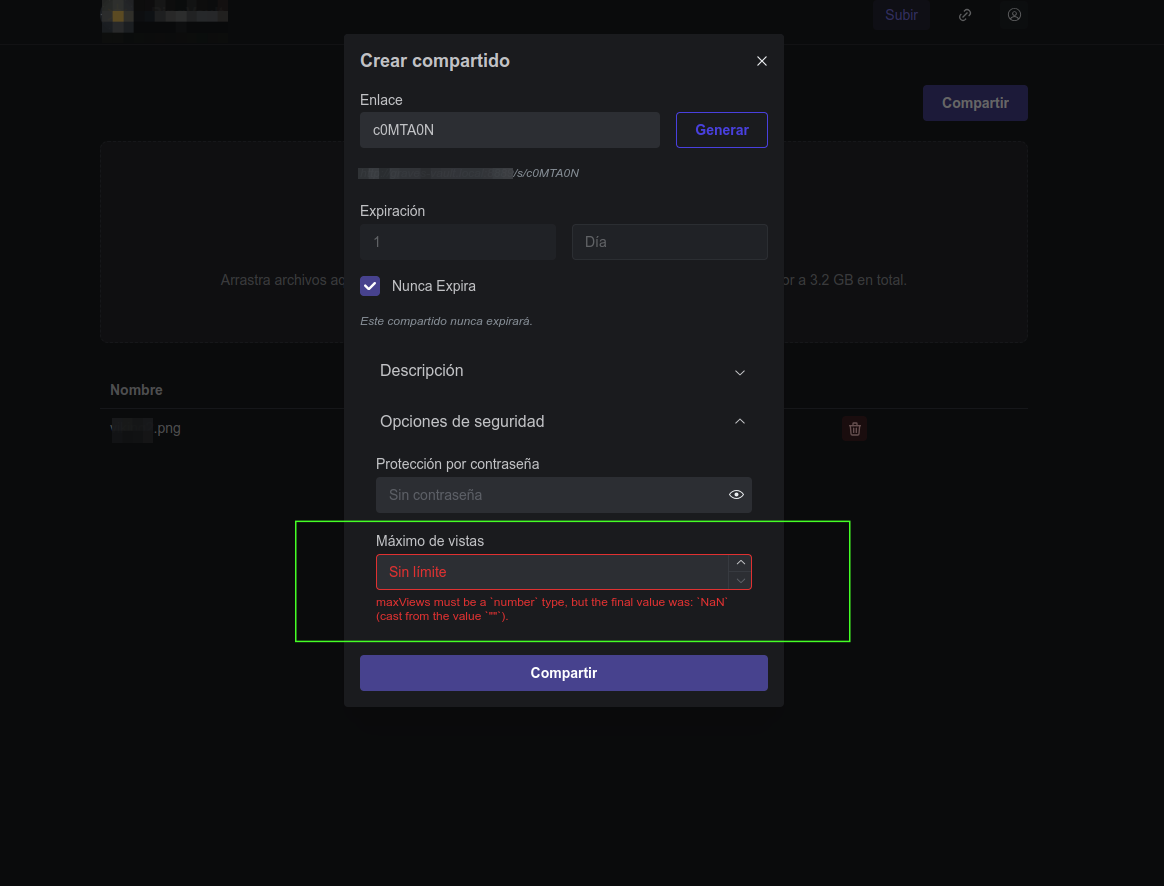Click the expiration number field
This screenshot has height=886, width=1164.
tap(457, 242)
